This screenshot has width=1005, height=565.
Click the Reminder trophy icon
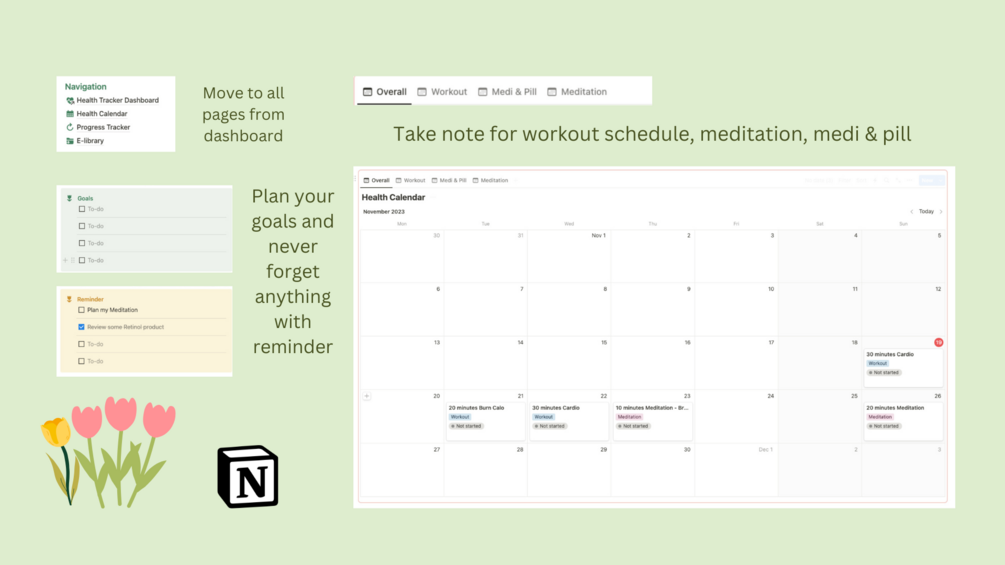tap(69, 299)
